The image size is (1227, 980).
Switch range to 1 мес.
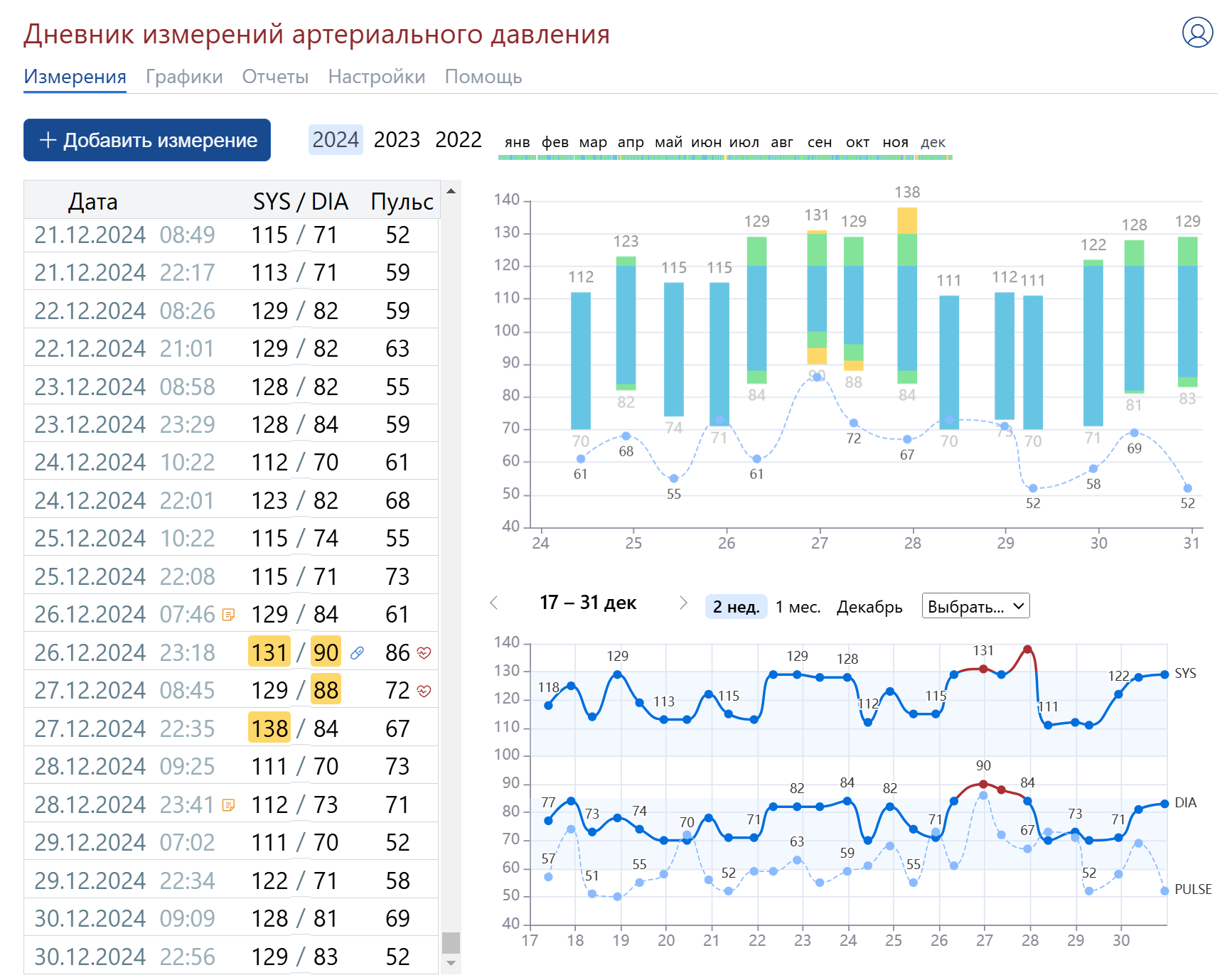point(798,607)
